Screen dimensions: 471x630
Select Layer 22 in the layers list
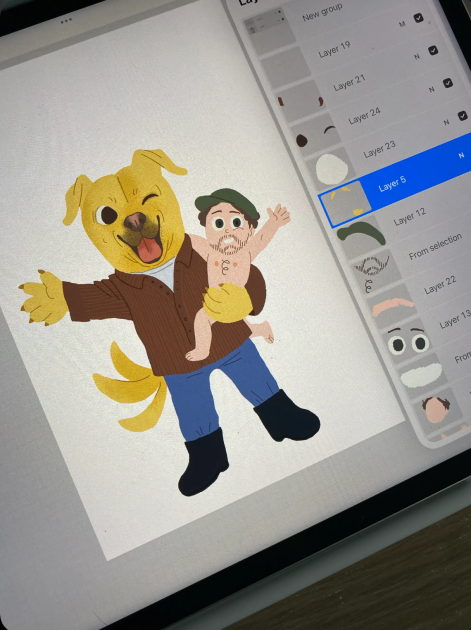[x=440, y=285]
